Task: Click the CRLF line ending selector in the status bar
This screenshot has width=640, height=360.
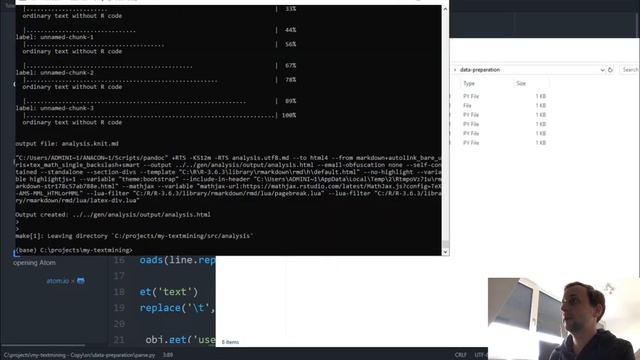Action: pyautogui.click(x=460, y=355)
